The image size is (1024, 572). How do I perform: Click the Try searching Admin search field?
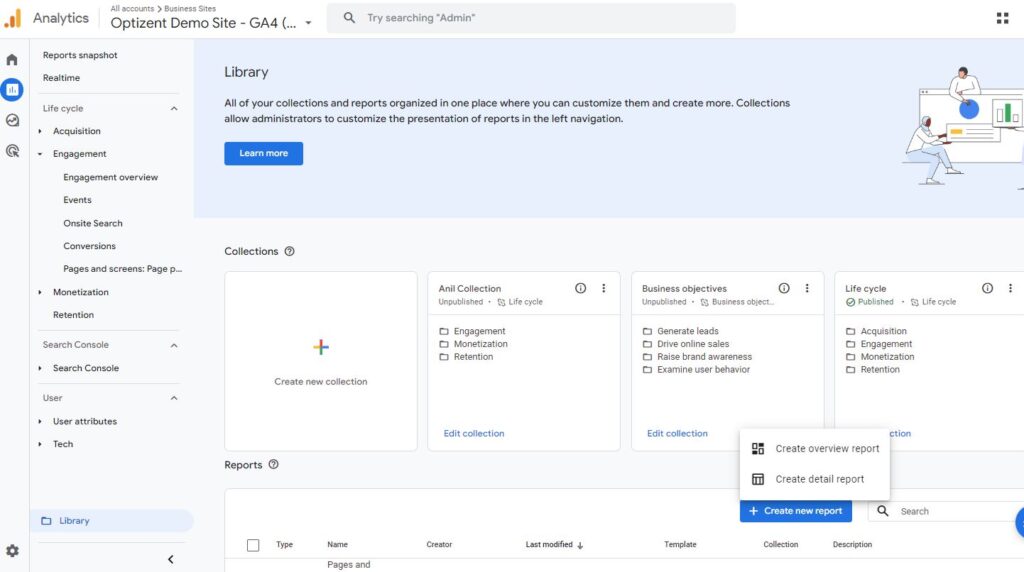pyautogui.click(x=540, y=18)
